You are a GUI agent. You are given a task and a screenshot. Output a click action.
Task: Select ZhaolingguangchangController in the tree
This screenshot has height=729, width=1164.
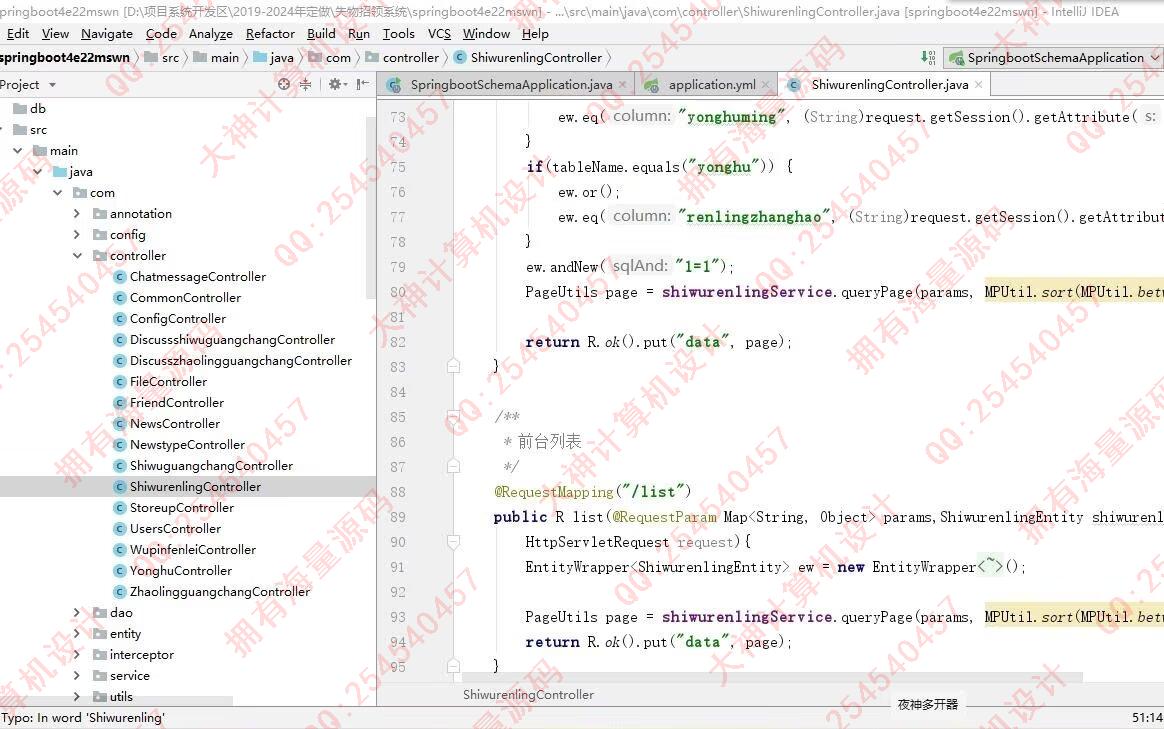(220, 592)
